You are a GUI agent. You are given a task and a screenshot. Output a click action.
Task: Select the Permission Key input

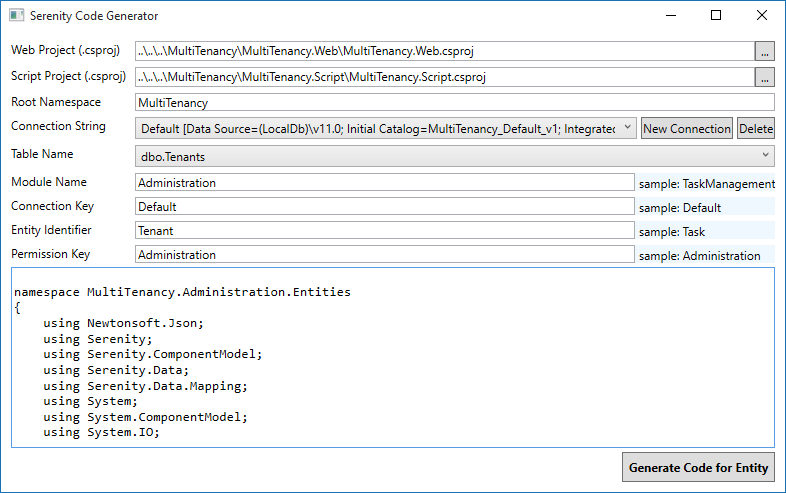[x=384, y=255]
